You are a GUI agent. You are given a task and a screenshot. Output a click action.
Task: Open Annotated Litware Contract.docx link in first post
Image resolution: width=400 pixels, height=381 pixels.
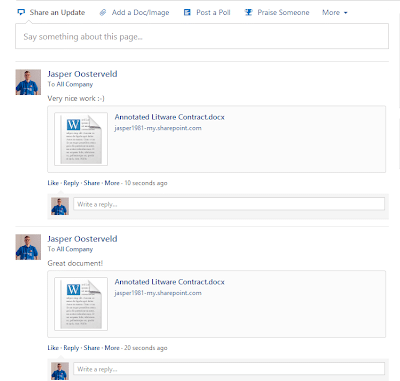coord(169,117)
